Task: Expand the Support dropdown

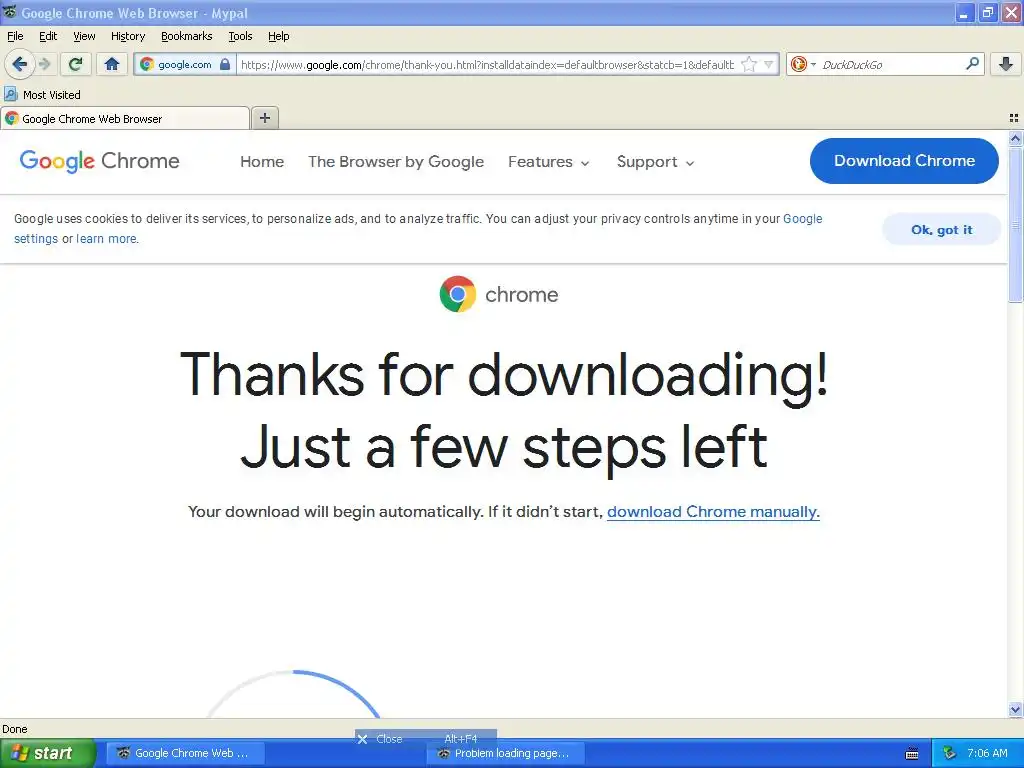Action: tap(655, 161)
